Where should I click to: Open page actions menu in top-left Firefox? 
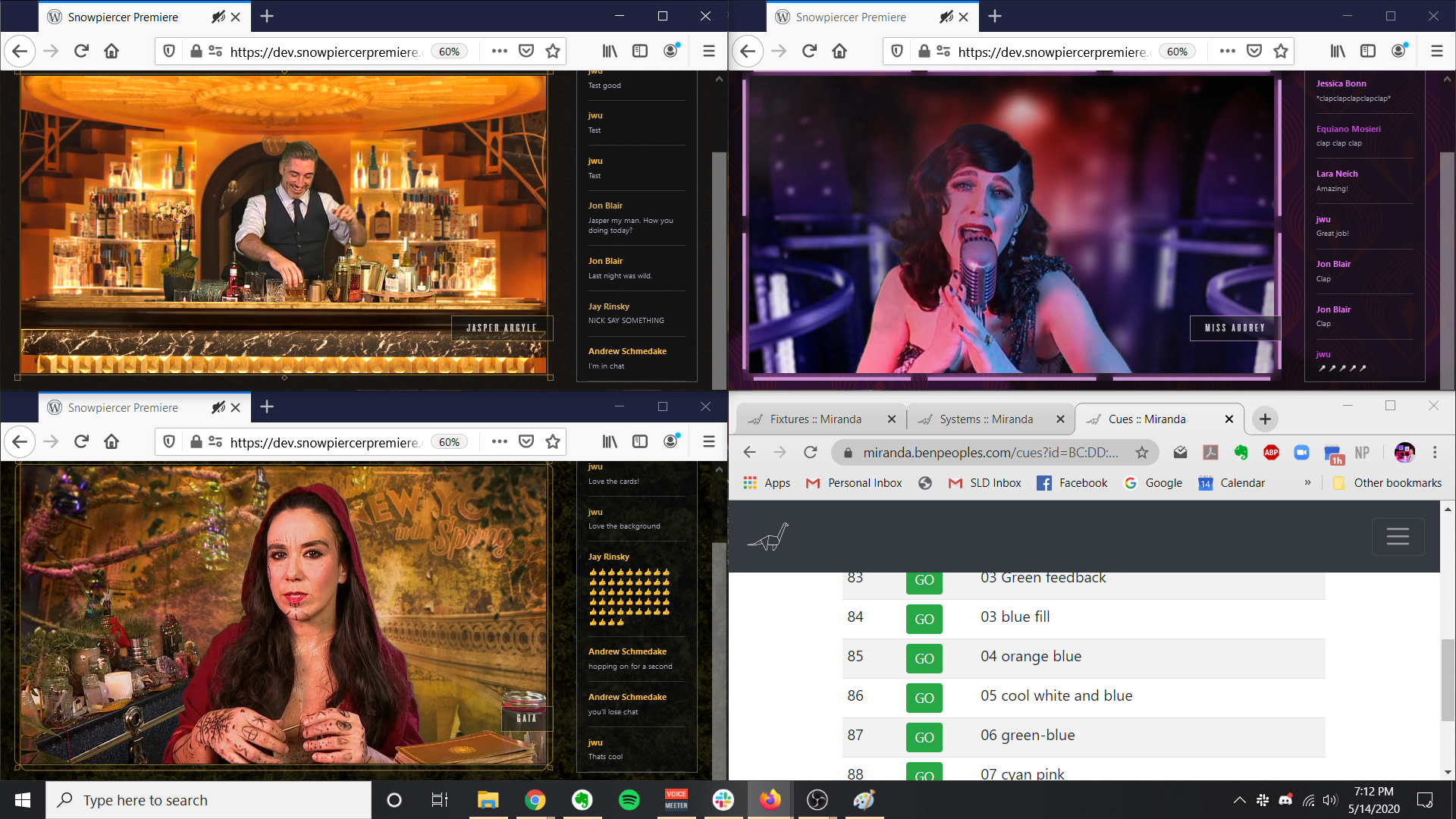click(499, 51)
